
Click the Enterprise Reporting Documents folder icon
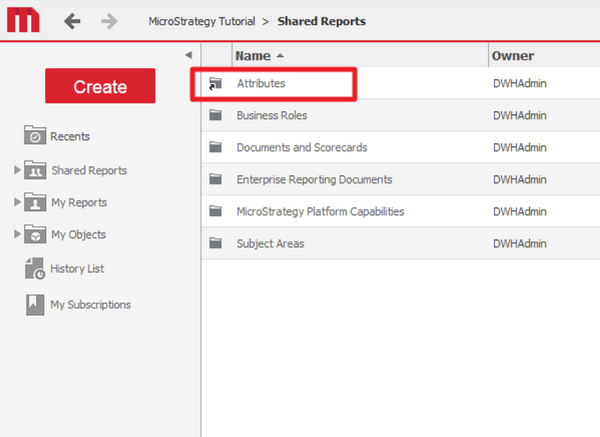pos(215,179)
